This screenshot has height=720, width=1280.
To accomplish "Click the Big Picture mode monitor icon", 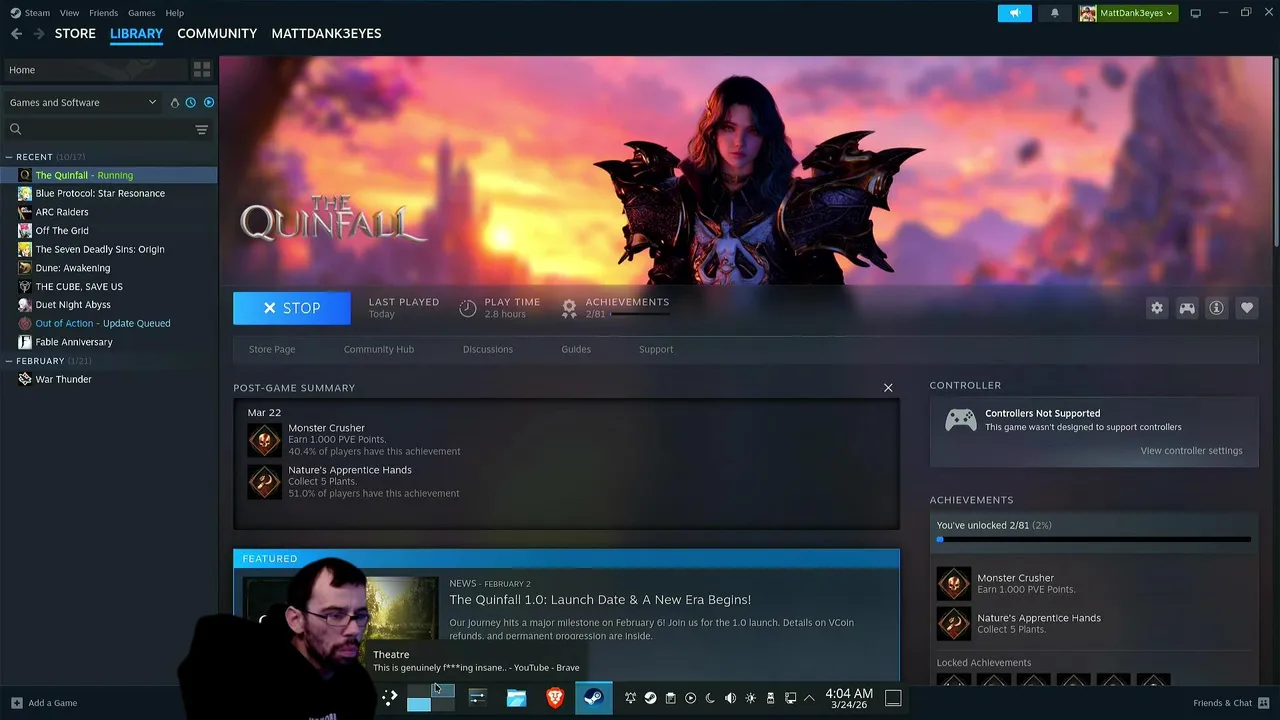I will (x=1195, y=13).
